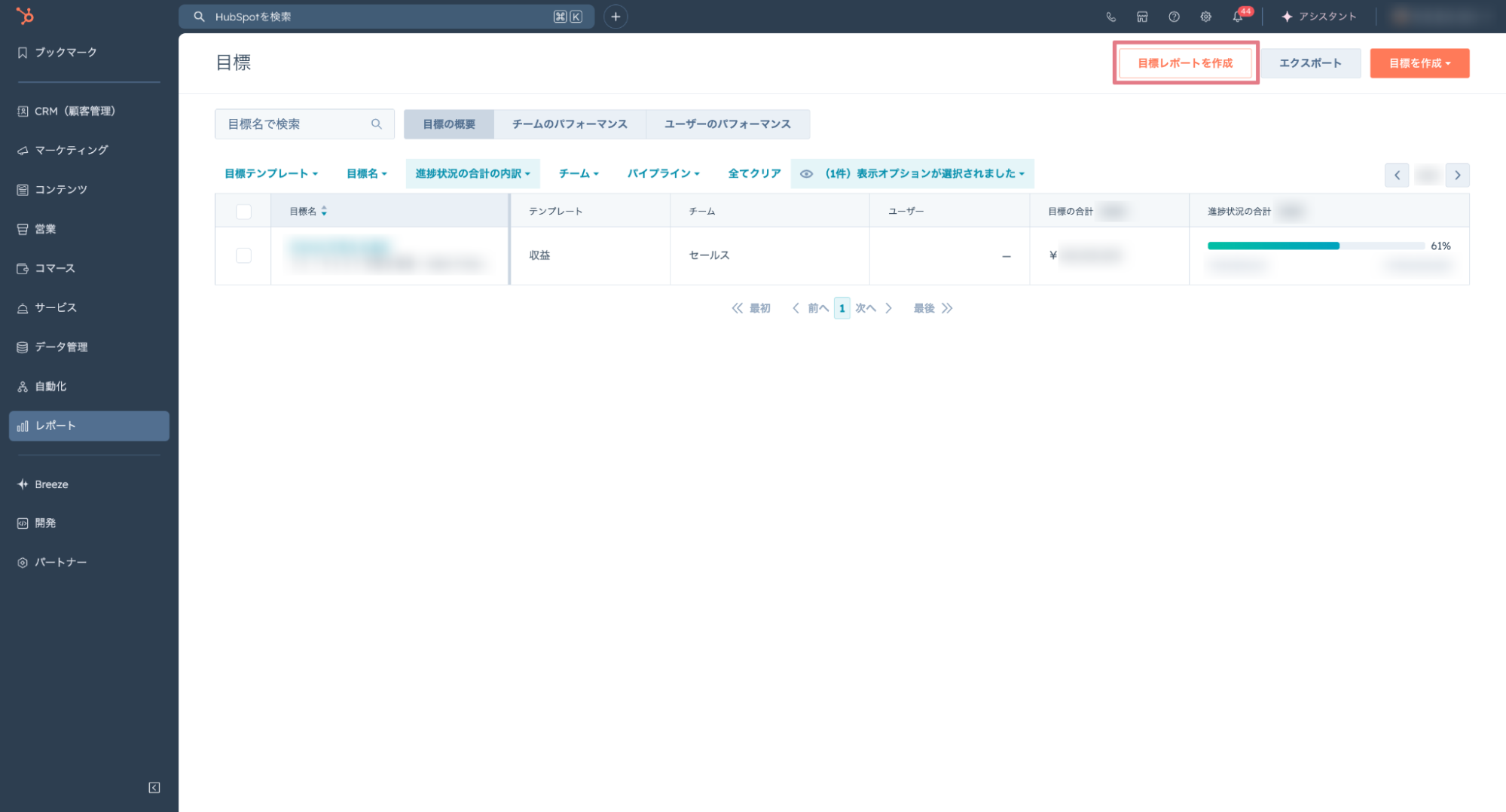Collapse the left sidebar navigation
The width and height of the screenshot is (1506, 812).
click(154, 787)
